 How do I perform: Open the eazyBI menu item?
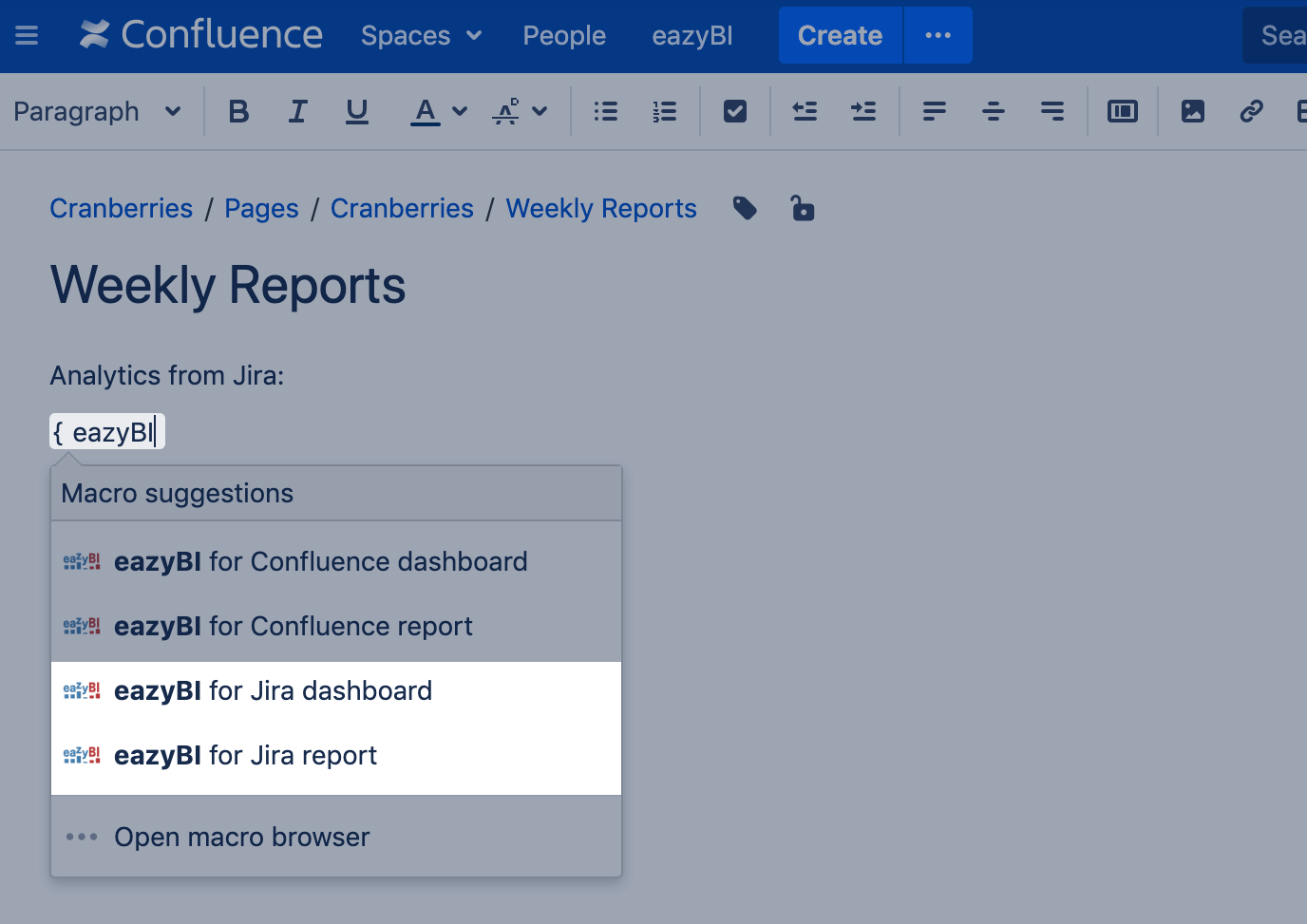point(692,35)
